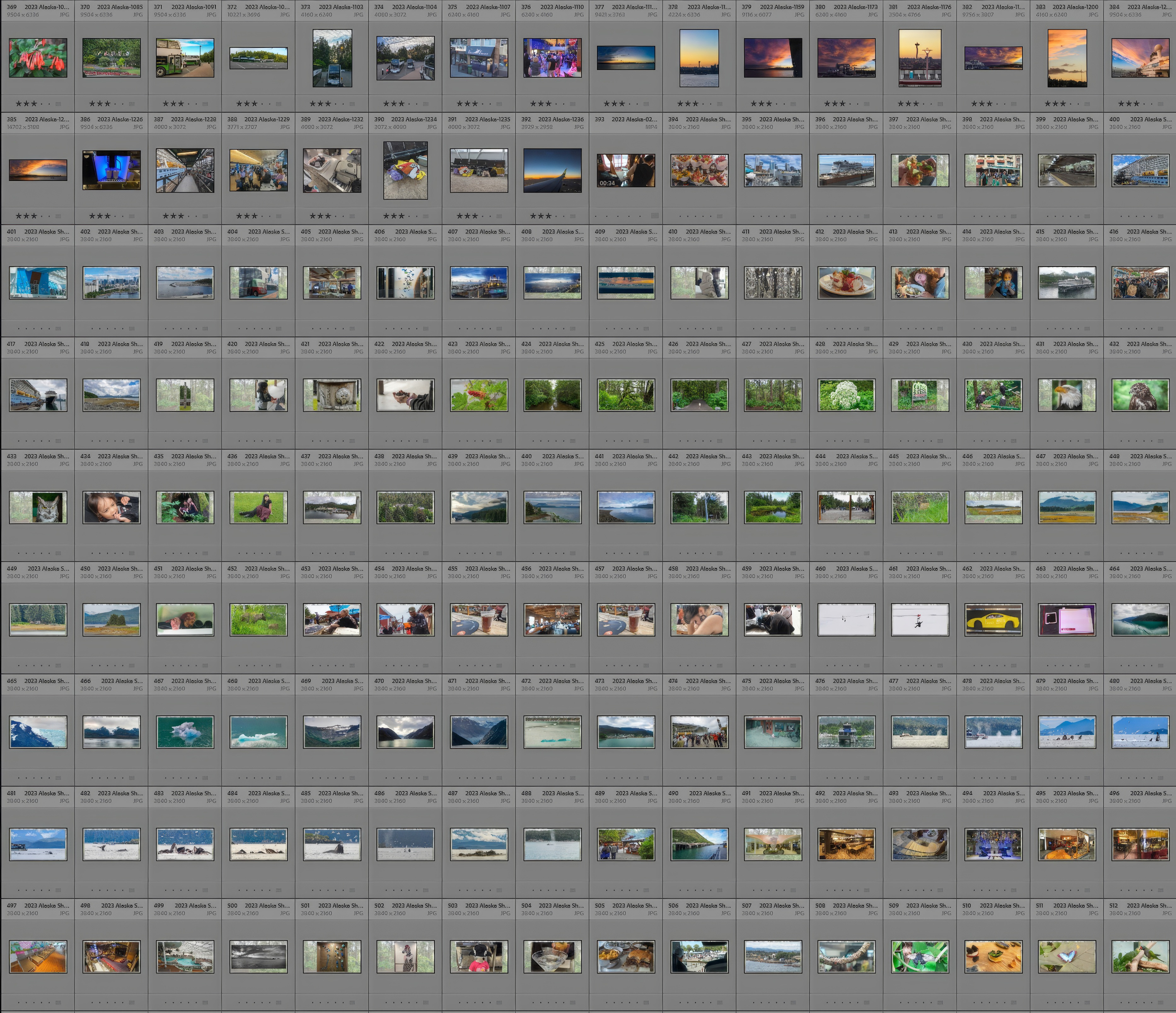Select the red flowers photo numbered 369

pyautogui.click(x=38, y=58)
